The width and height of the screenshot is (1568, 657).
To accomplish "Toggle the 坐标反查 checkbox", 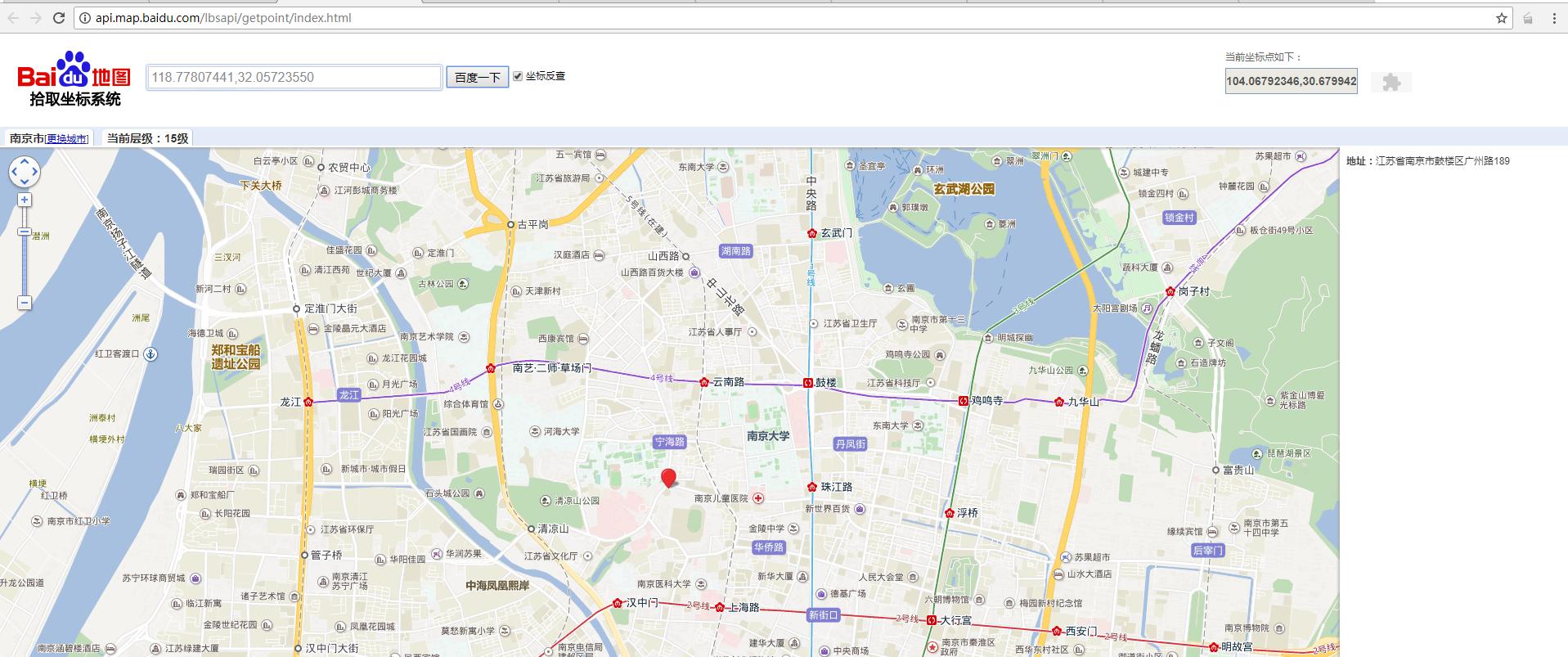I will pos(518,76).
